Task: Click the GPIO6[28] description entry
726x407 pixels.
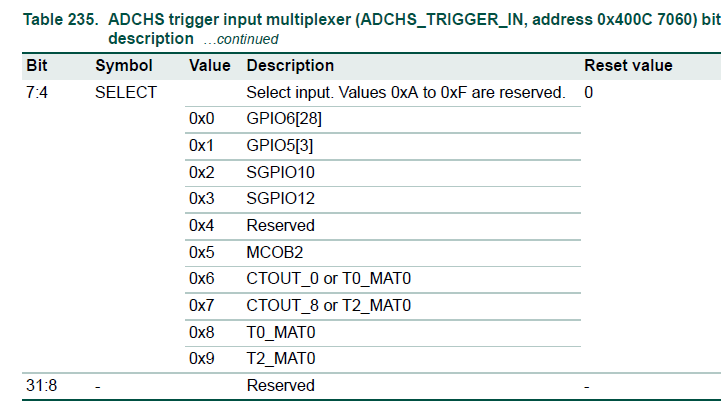Action: pyautogui.click(x=284, y=119)
